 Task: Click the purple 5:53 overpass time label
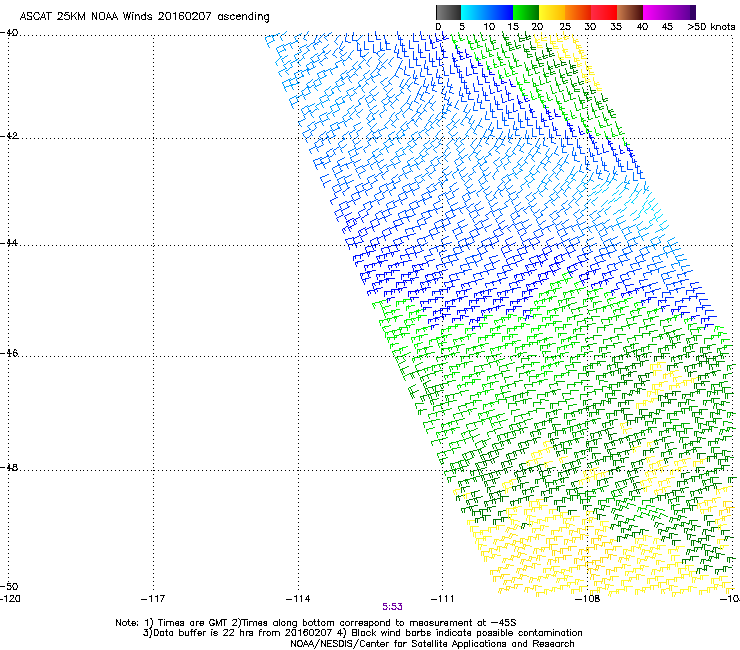click(x=392, y=607)
